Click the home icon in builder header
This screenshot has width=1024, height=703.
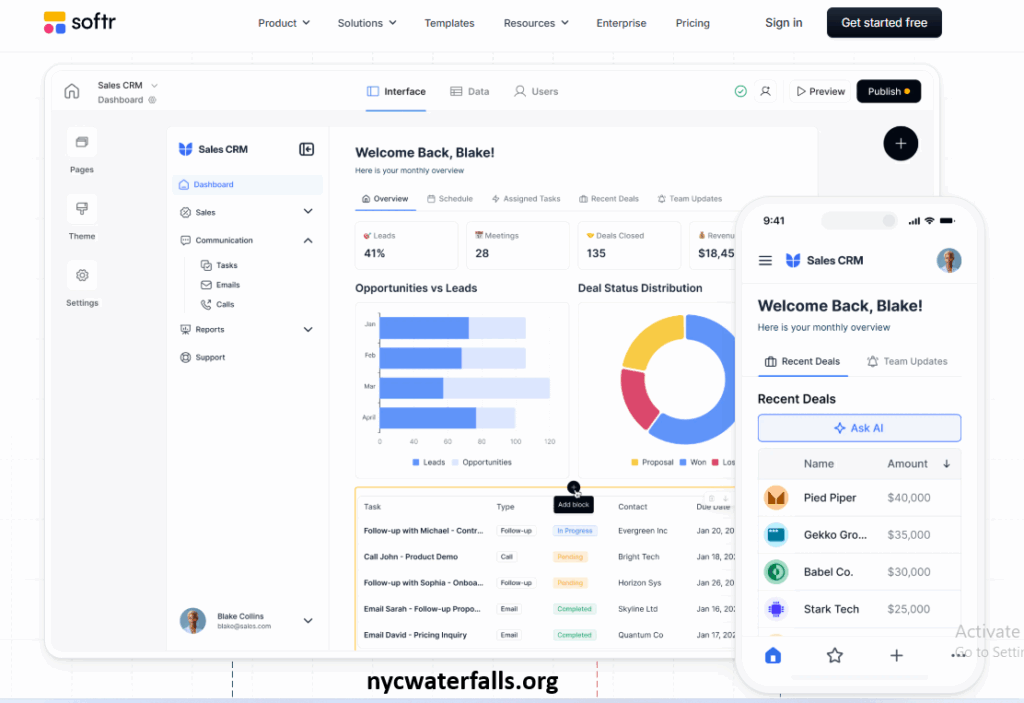pos(72,92)
